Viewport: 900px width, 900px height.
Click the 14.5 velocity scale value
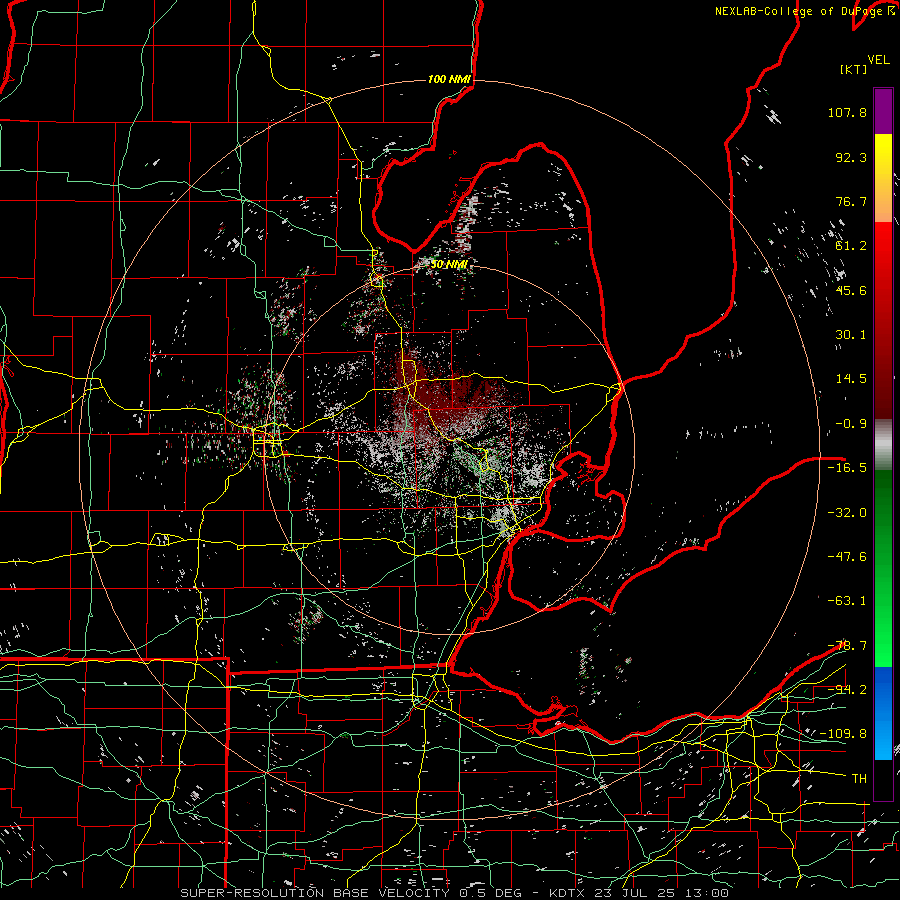tap(851, 379)
